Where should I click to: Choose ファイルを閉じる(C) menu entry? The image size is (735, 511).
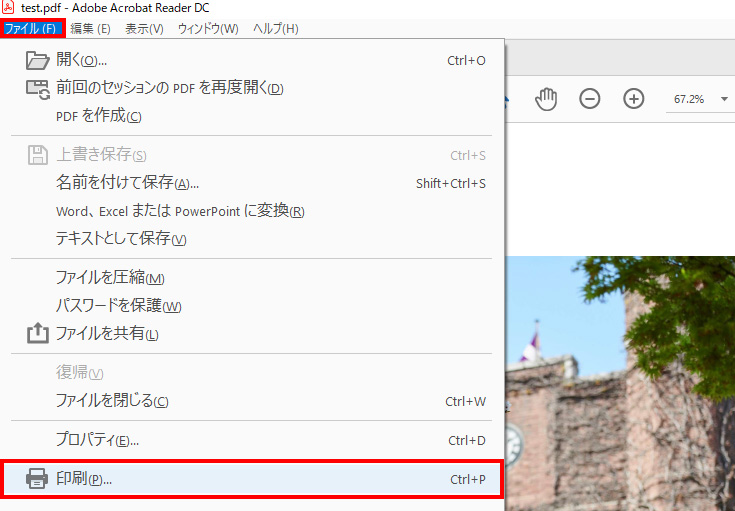pyautogui.click(x=112, y=401)
